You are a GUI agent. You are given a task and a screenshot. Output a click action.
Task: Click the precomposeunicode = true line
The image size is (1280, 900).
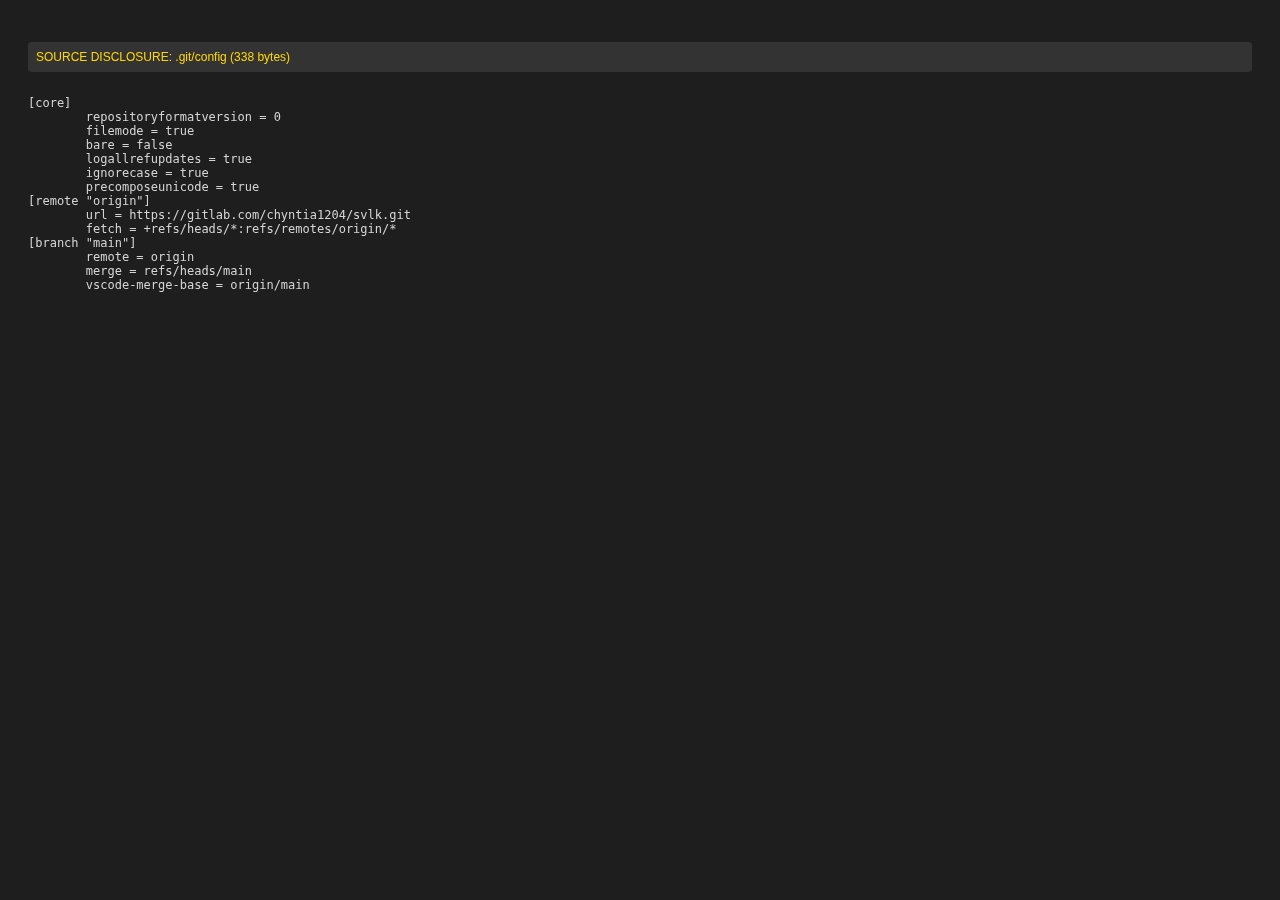(172, 187)
